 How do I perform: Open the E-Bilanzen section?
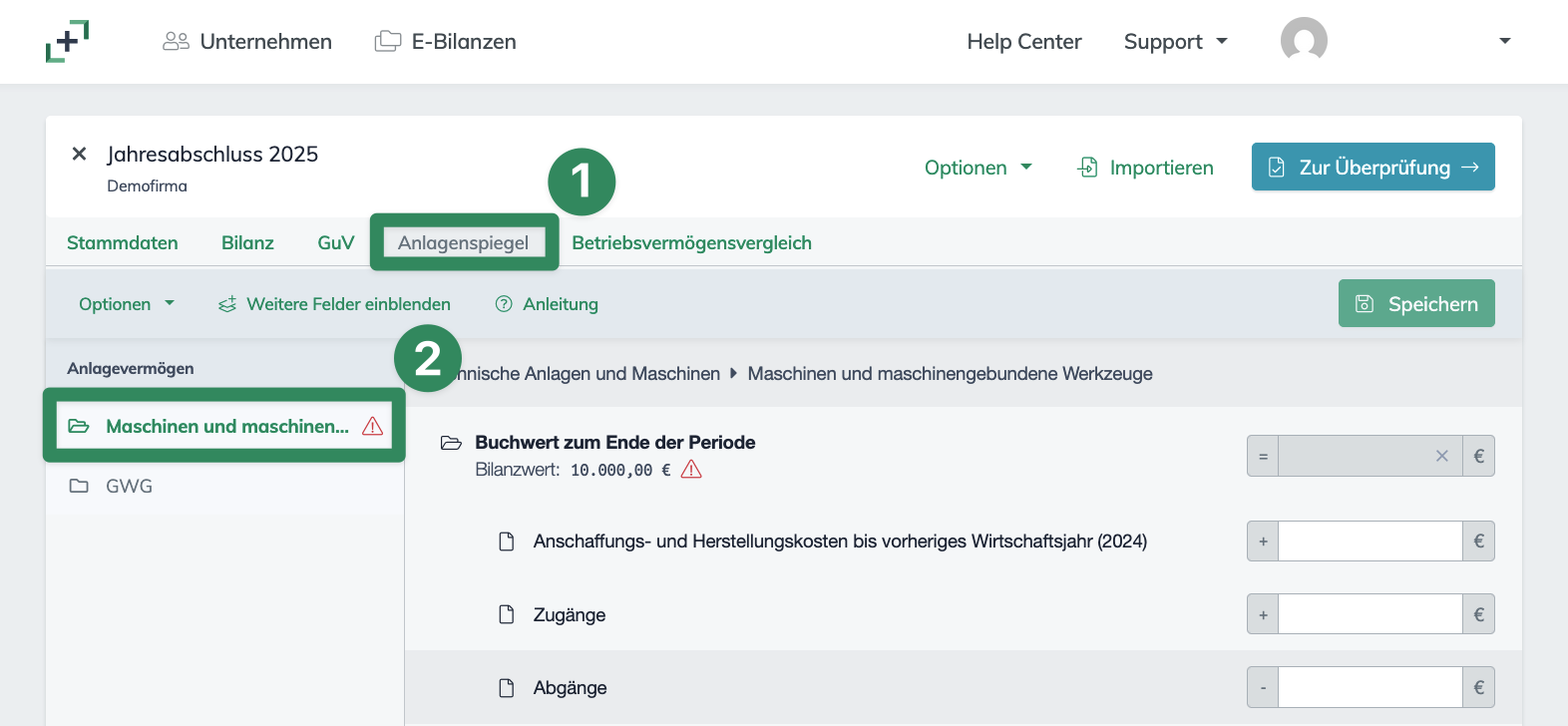click(445, 42)
